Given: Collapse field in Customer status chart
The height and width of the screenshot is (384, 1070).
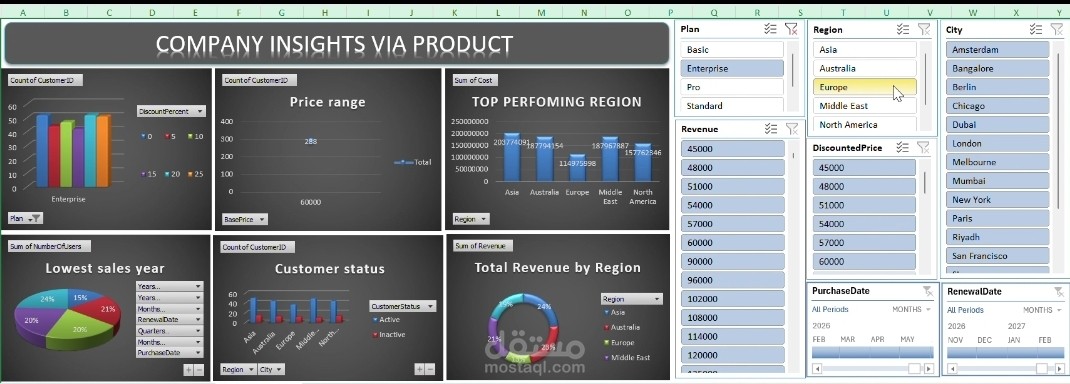Looking at the screenshot, I should (x=430, y=369).
